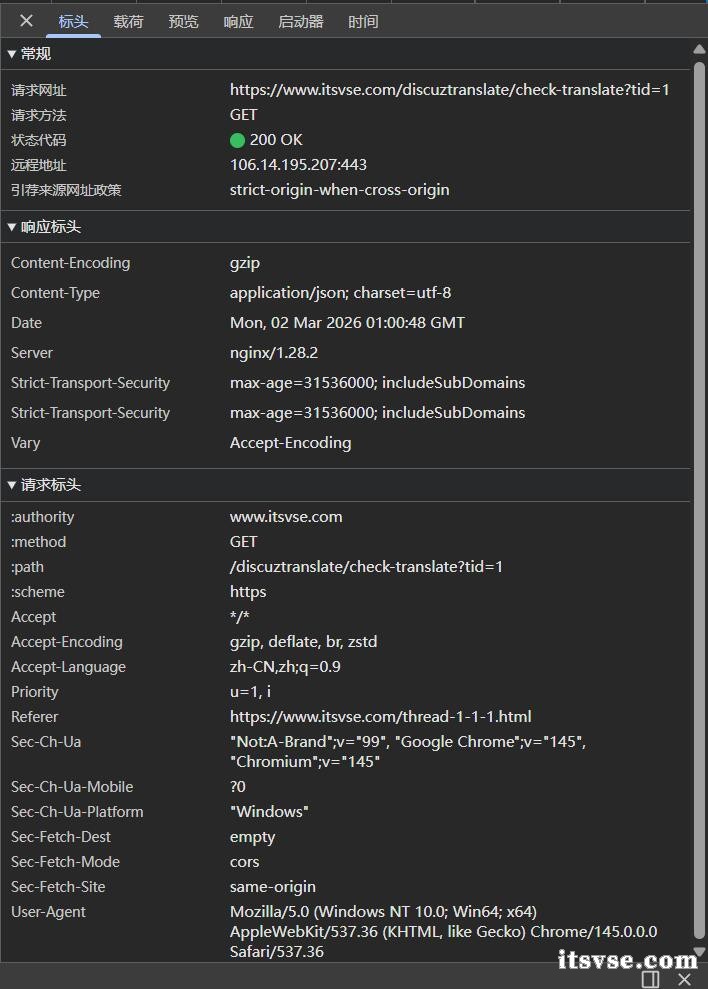Click the request URL value
This screenshot has height=989, width=708.
[449, 90]
